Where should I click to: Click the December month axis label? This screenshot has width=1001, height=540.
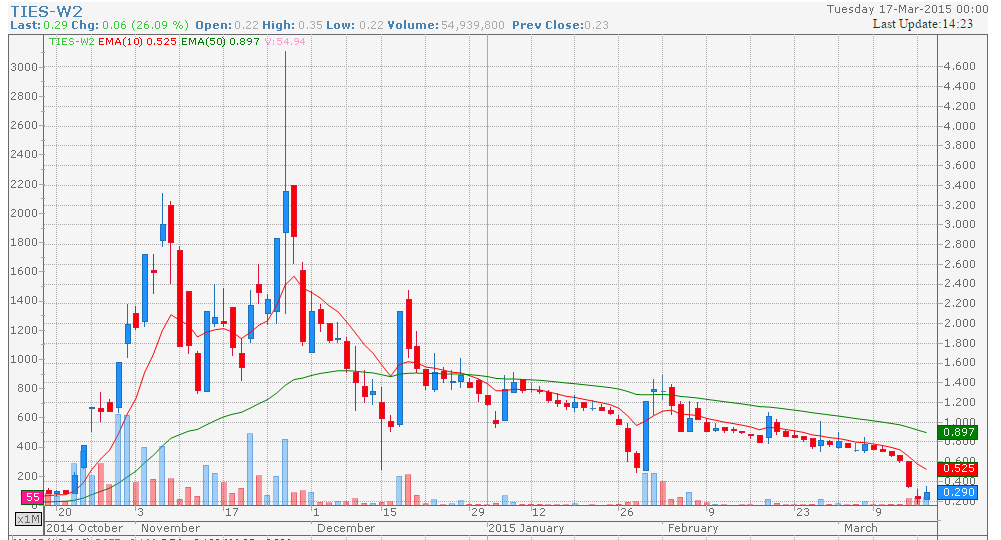click(346, 528)
